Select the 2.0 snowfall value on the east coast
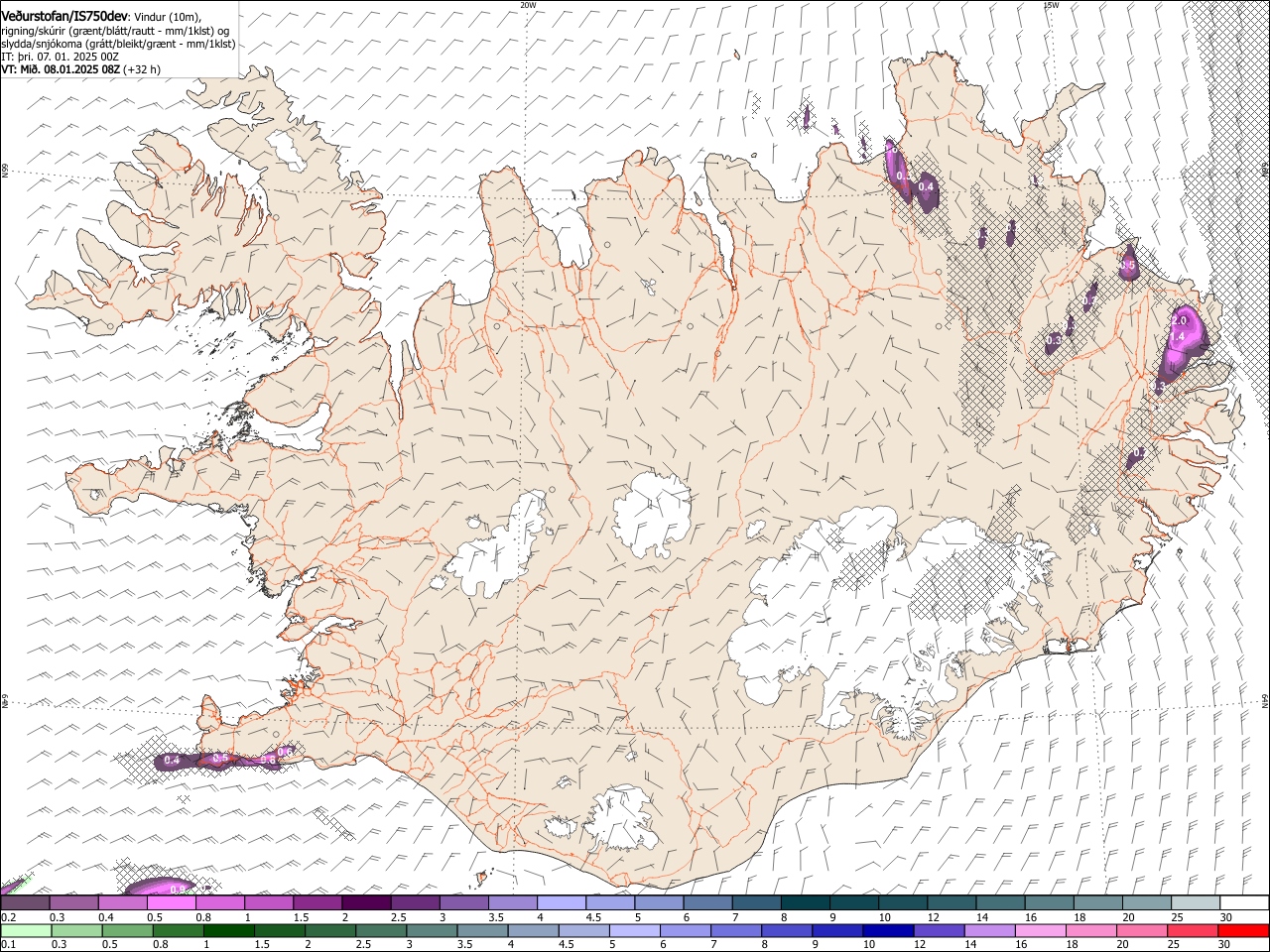 click(1180, 321)
